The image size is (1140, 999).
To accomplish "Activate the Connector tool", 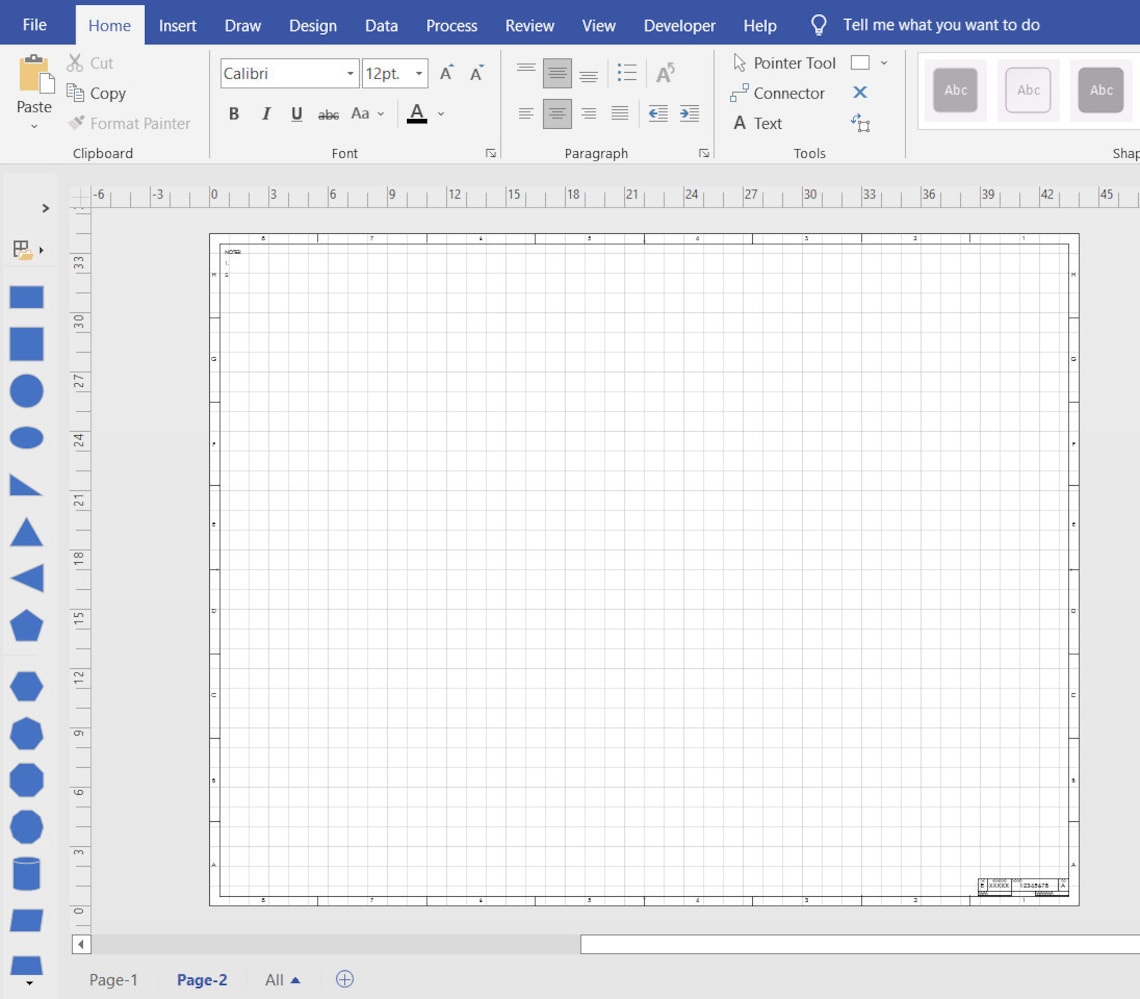I will 790,93.
